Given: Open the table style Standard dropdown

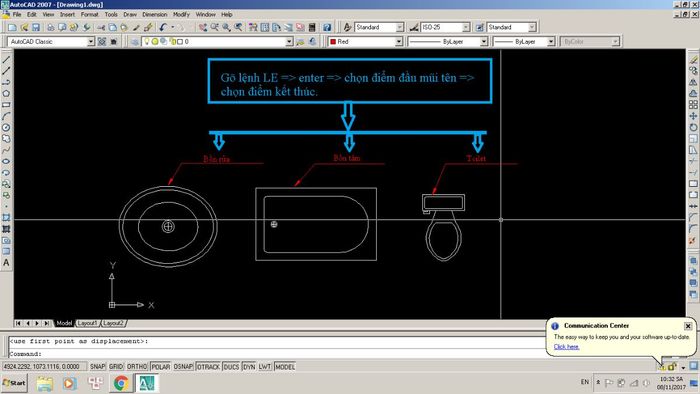Looking at the screenshot, I should click(x=532, y=27).
